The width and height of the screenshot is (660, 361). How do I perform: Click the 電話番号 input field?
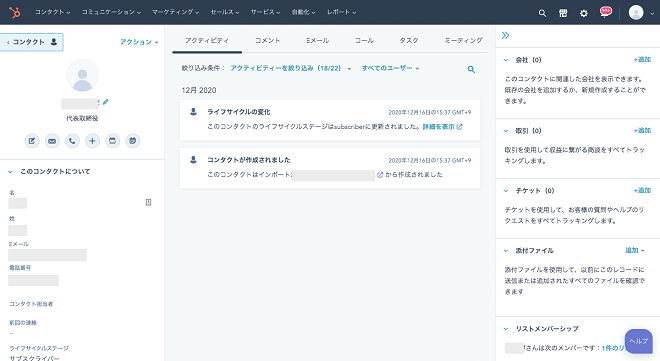(x=33, y=280)
